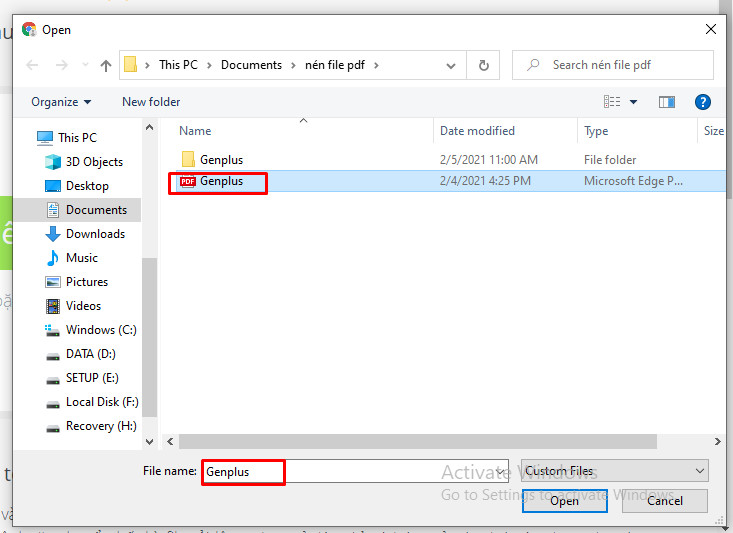Open Local Disk (F:) drive

tap(102, 402)
